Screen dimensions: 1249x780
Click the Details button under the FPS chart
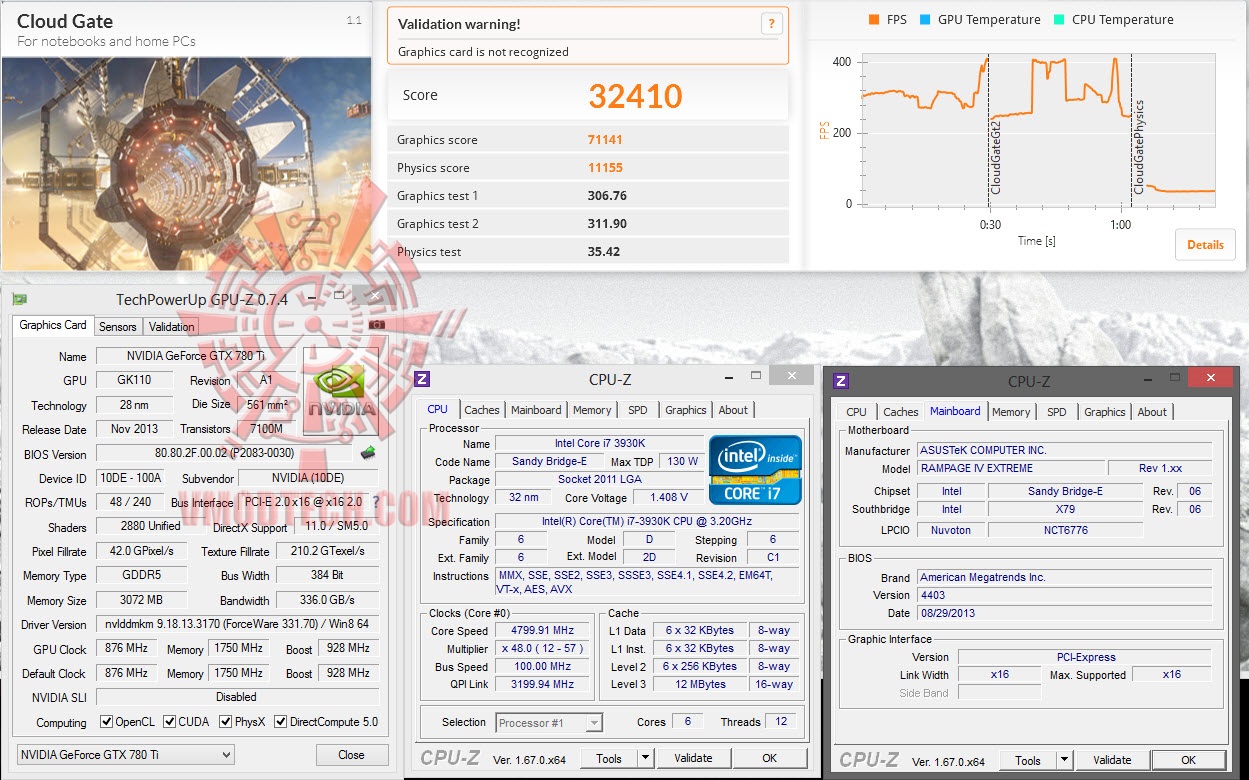[1205, 245]
